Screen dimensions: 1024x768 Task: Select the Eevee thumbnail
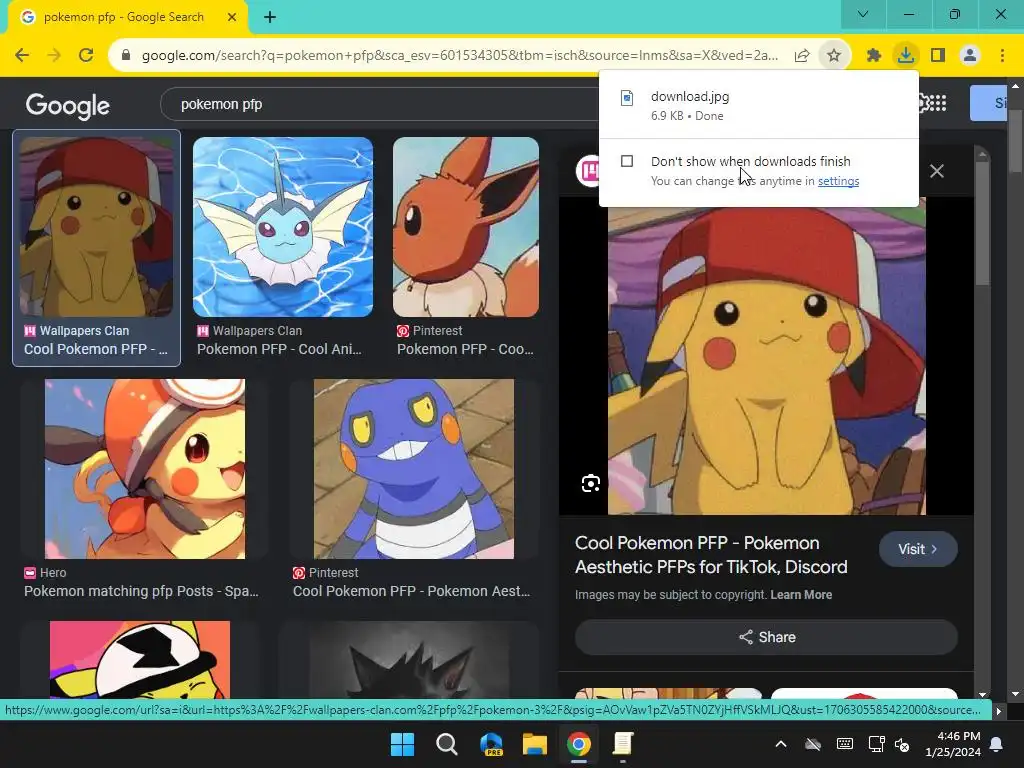click(x=466, y=227)
